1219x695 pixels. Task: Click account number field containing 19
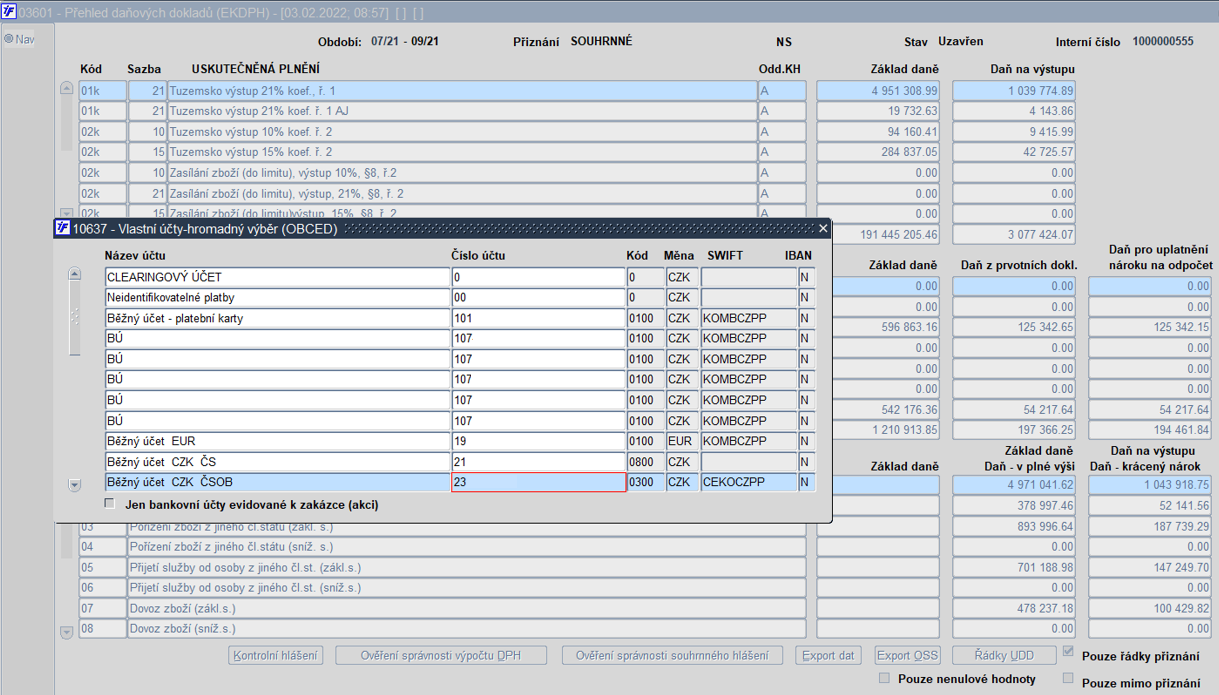click(x=538, y=441)
